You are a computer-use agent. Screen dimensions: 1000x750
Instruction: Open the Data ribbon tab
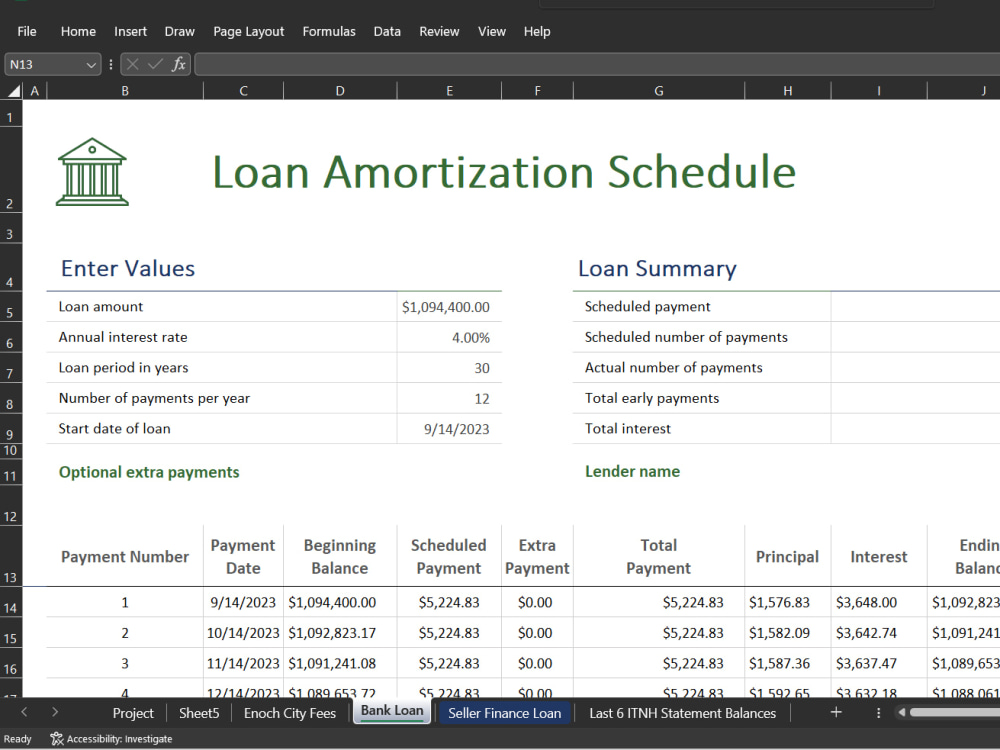pos(387,31)
